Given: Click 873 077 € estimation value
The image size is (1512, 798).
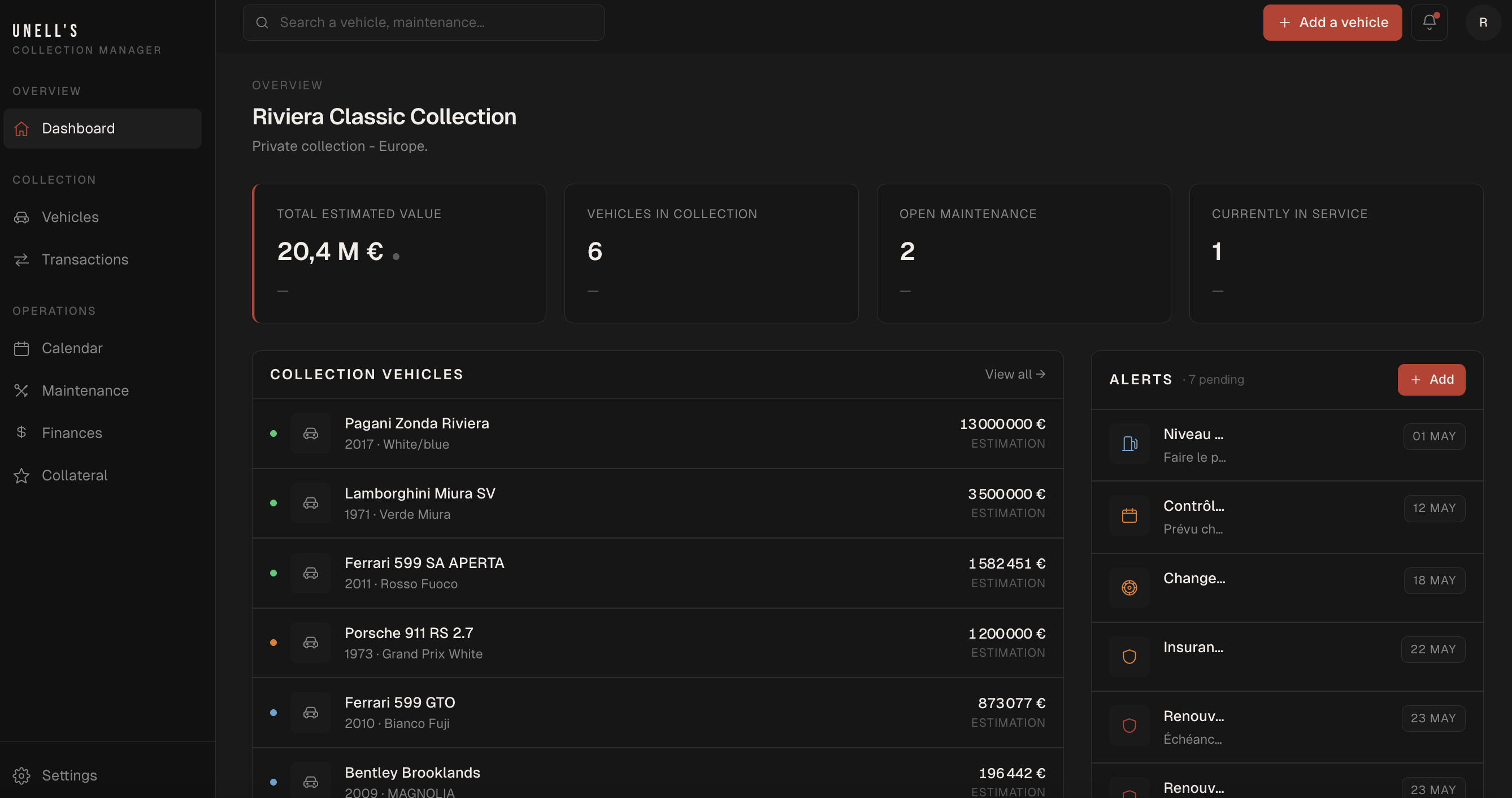Looking at the screenshot, I should tap(1011, 703).
